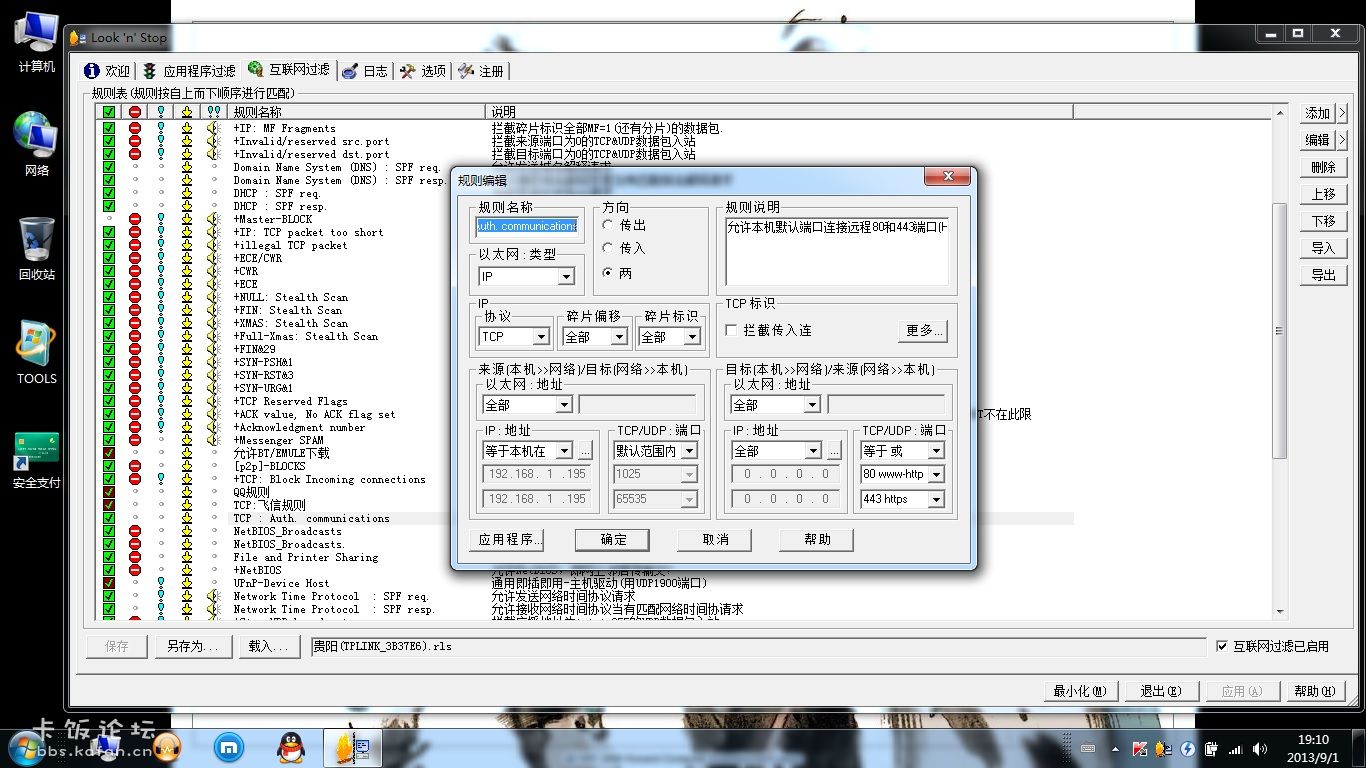
Task: Click yellow arrow icon of DHCP : SPF req. rule
Action: (x=187, y=193)
